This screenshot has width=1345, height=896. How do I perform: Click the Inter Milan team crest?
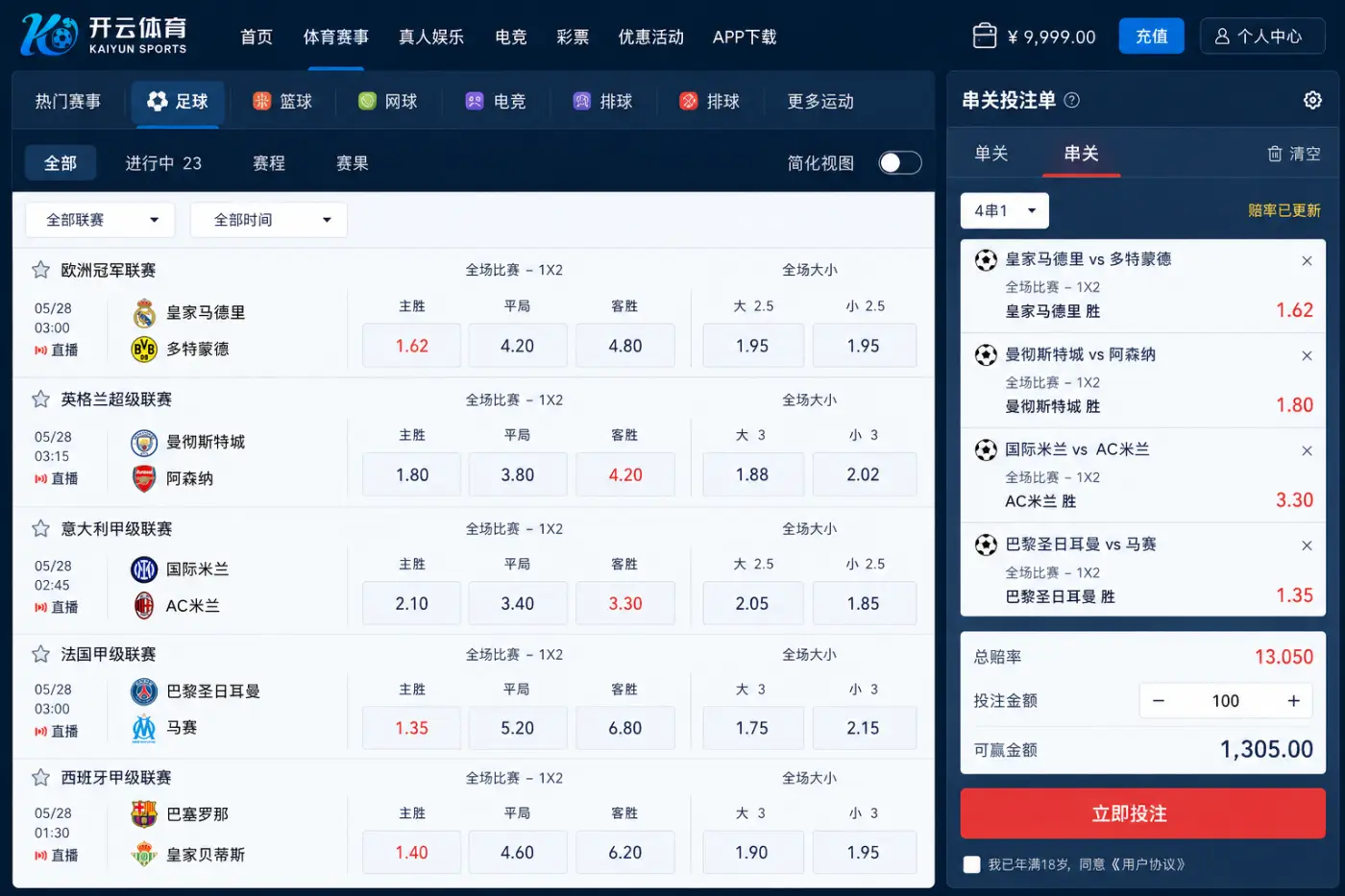(144, 569)
